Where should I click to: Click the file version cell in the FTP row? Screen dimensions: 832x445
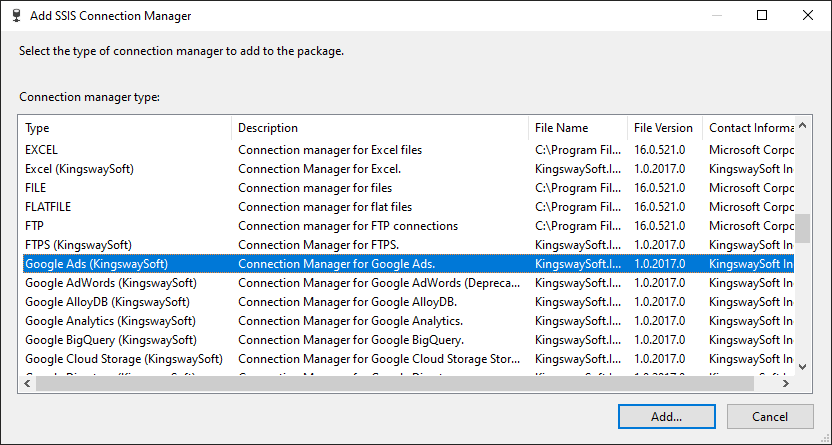tap(660, 226)
